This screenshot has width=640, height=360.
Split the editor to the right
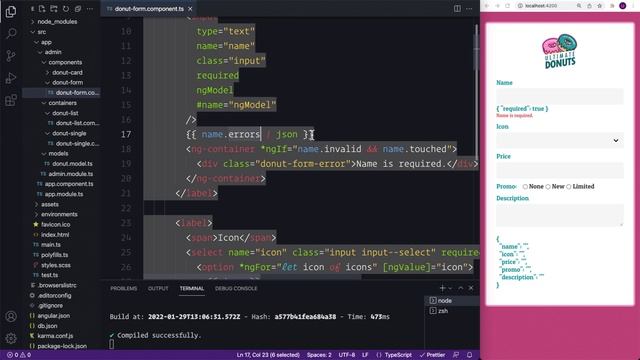[457, 9]
